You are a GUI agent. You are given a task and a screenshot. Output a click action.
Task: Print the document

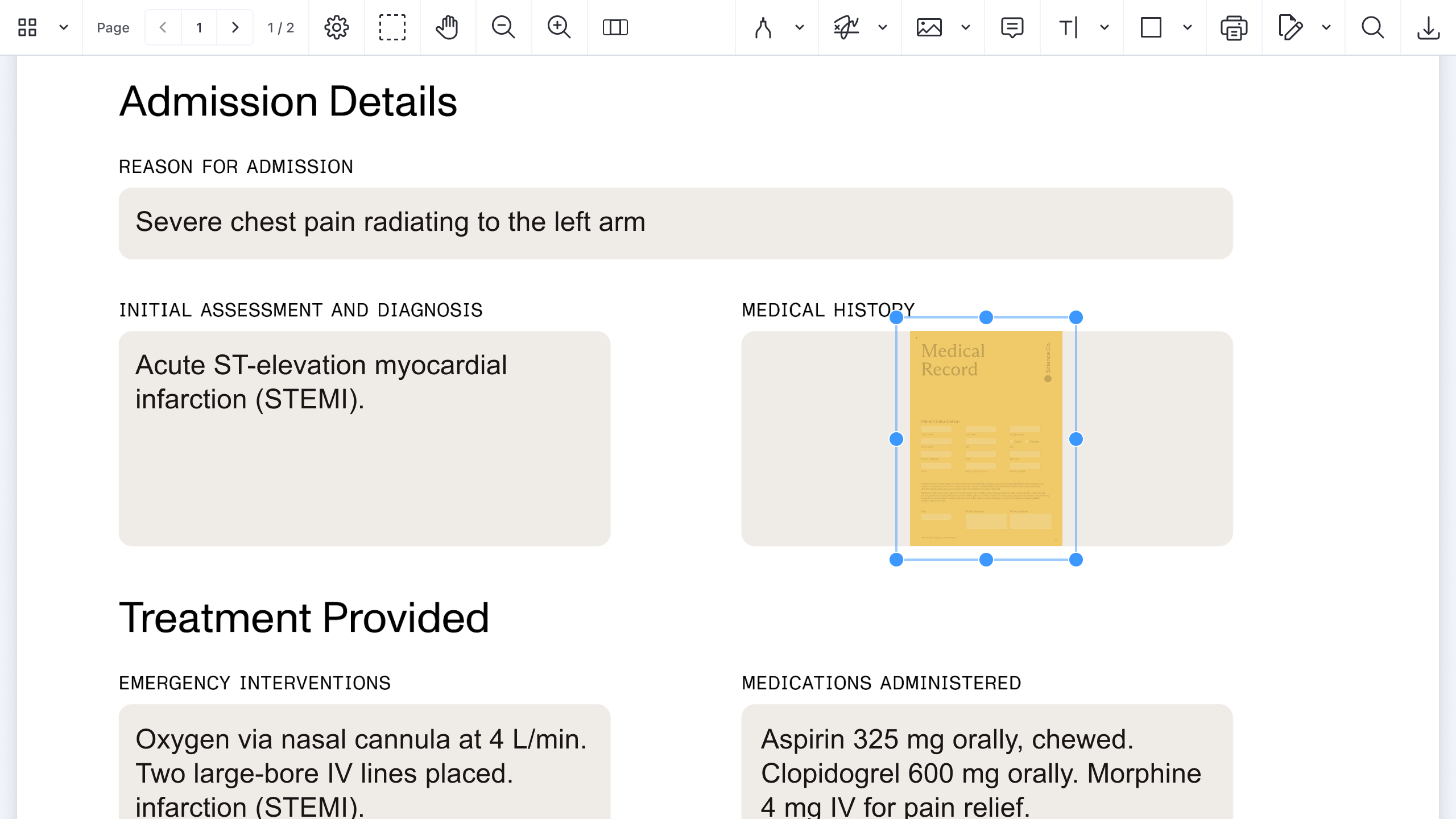(x=1233, y=27)
